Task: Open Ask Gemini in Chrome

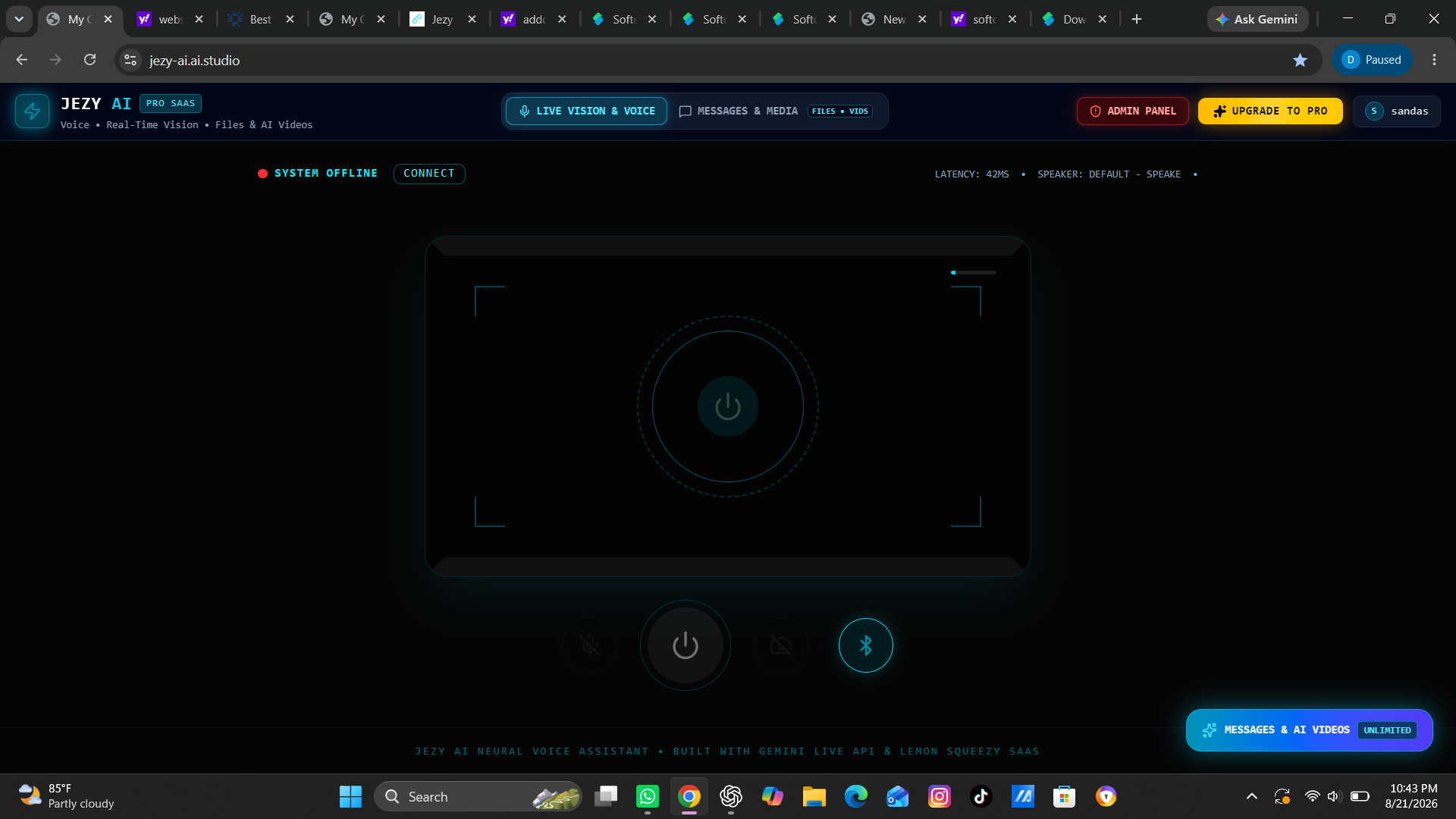Action: 1257,19
